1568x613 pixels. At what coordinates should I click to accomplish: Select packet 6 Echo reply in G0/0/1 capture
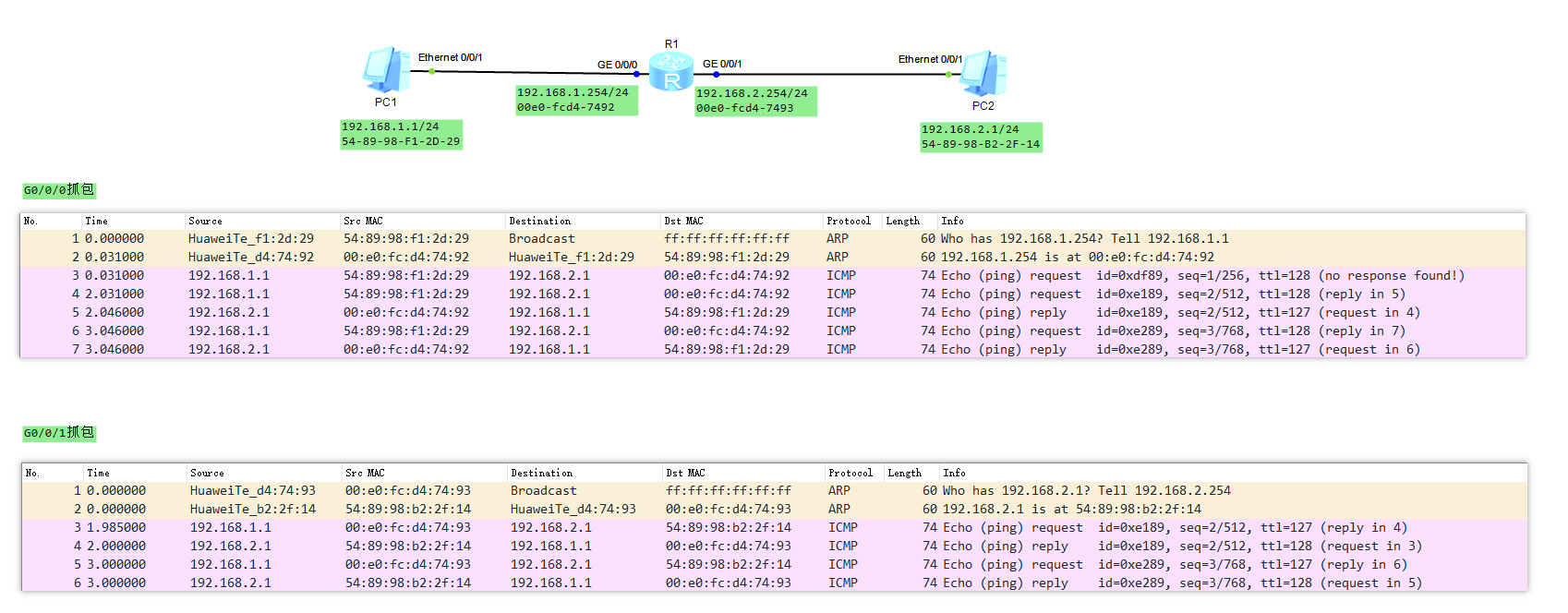click(739, 583)
